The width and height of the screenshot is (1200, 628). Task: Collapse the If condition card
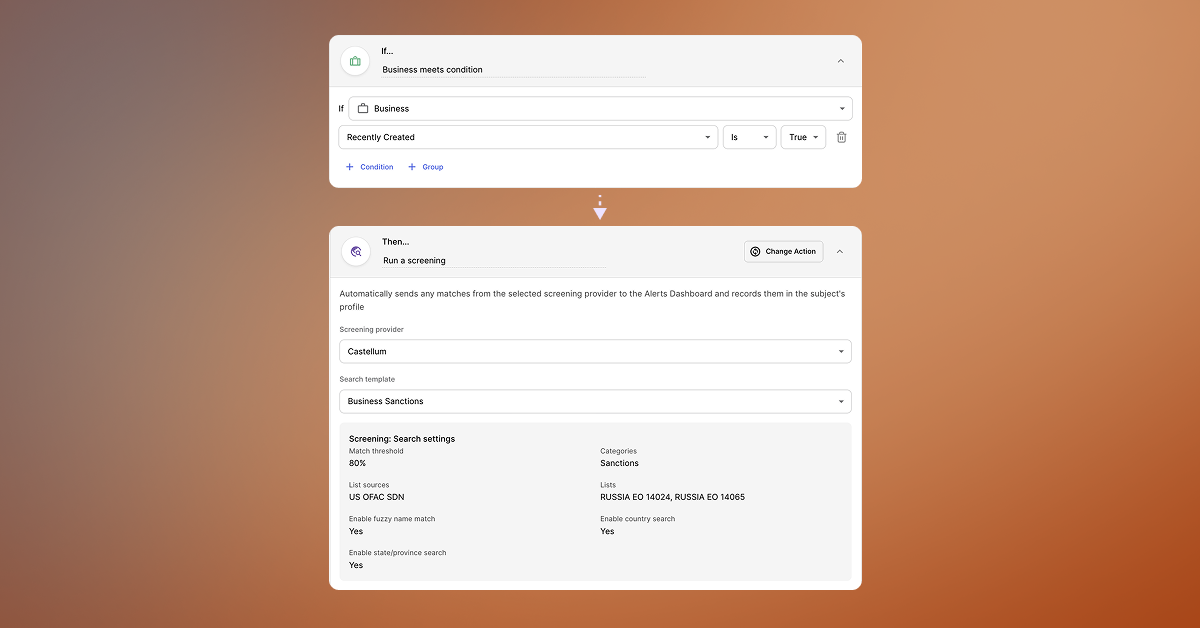tap(840, 61)
